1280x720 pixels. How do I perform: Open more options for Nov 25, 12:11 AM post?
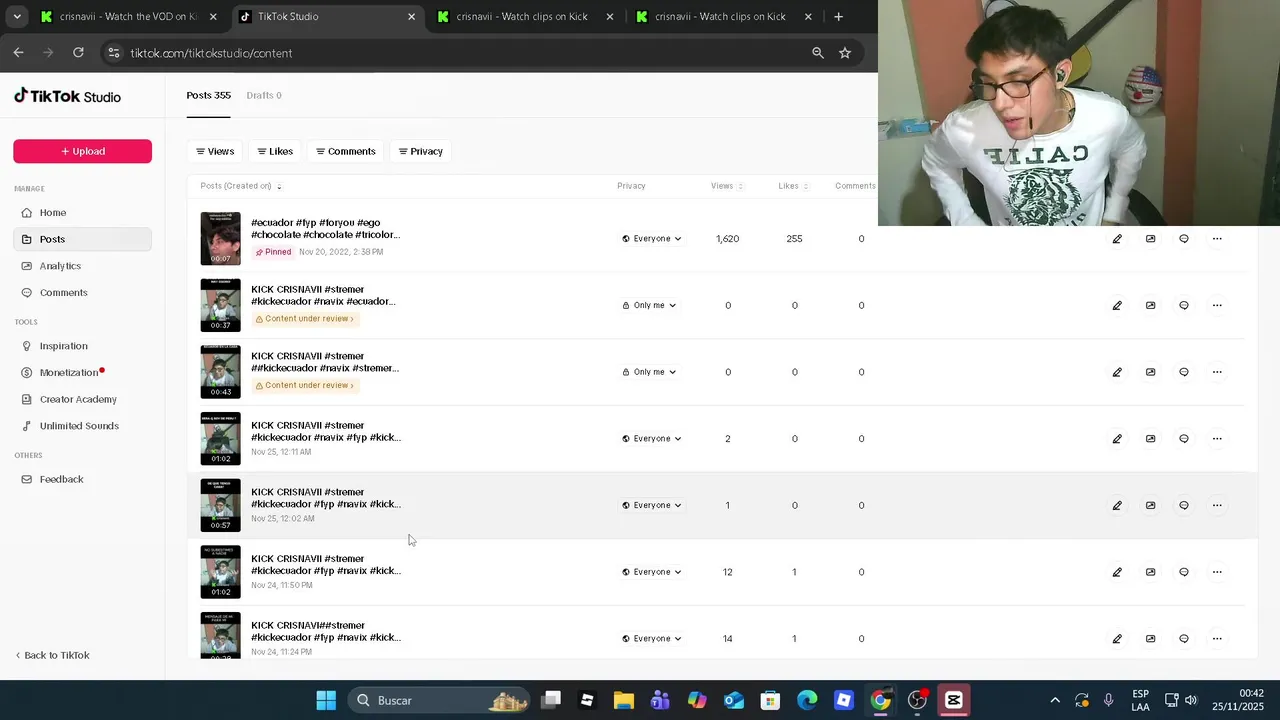1217,439
